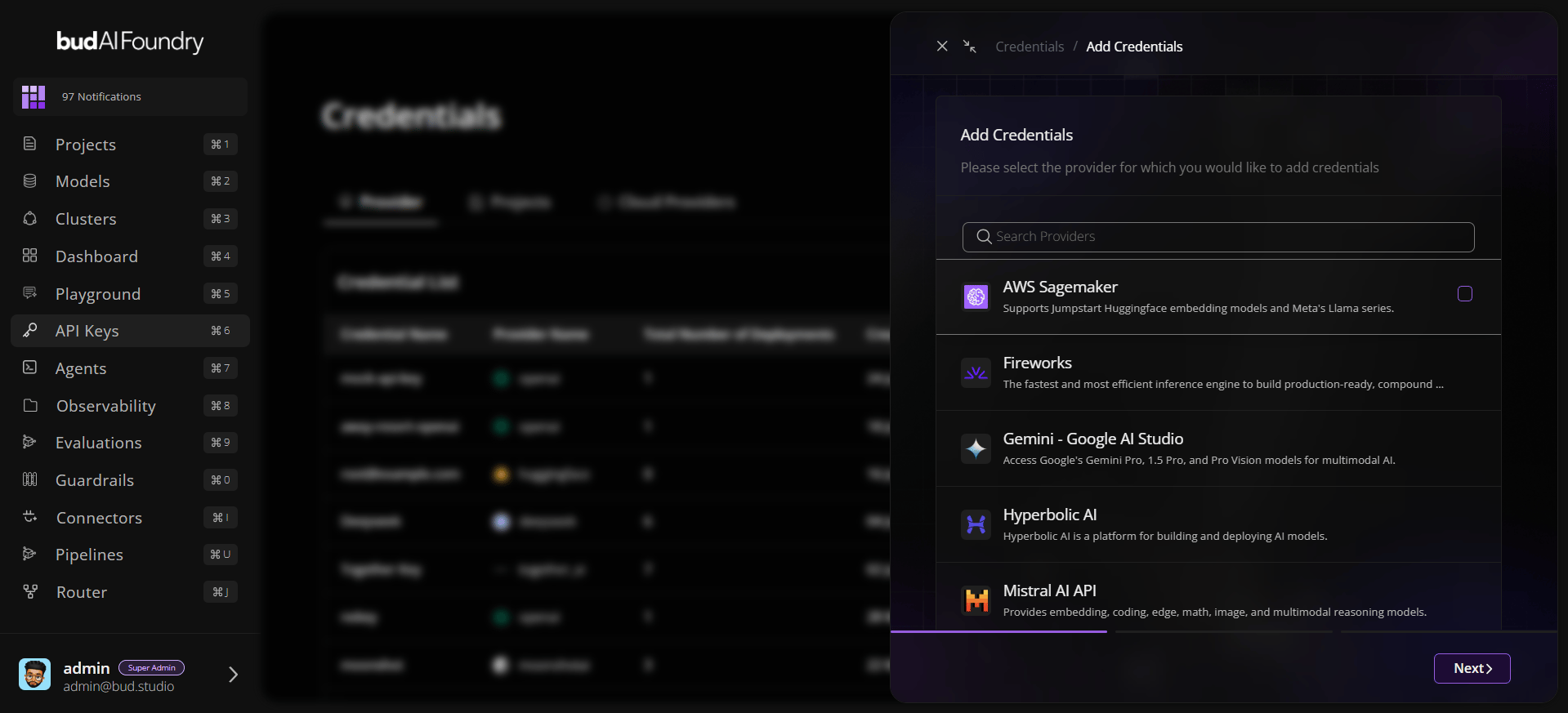Click the Evaluations sidebar icon
The width and height of the screenshot is (1568, 713).
pos(29,442)
